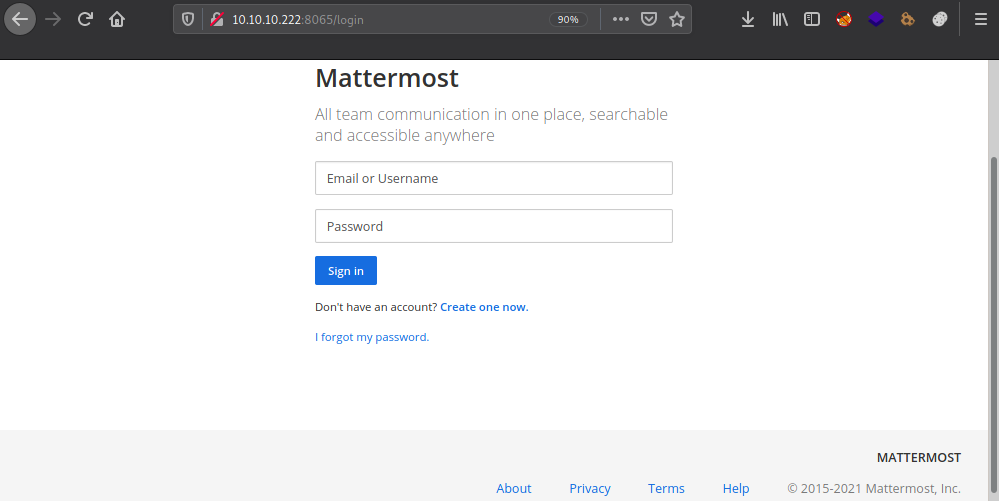Open the tracking protection shield icon
Image resolution: width=999 pixels, height=501 pixels.
tap(188, 19)
